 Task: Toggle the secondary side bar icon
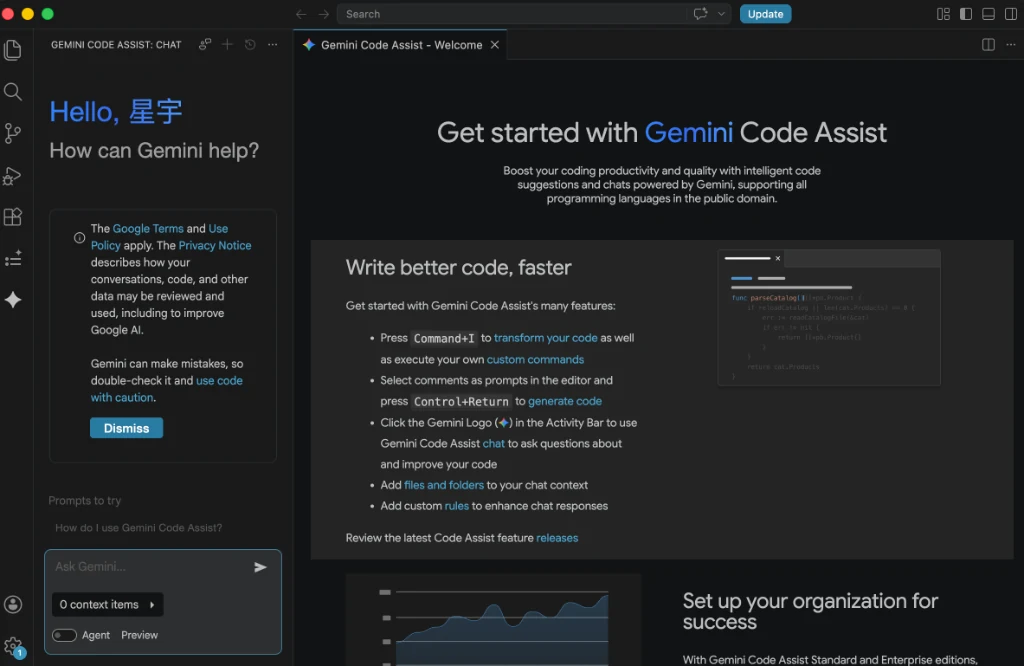tap(1010, 14)
